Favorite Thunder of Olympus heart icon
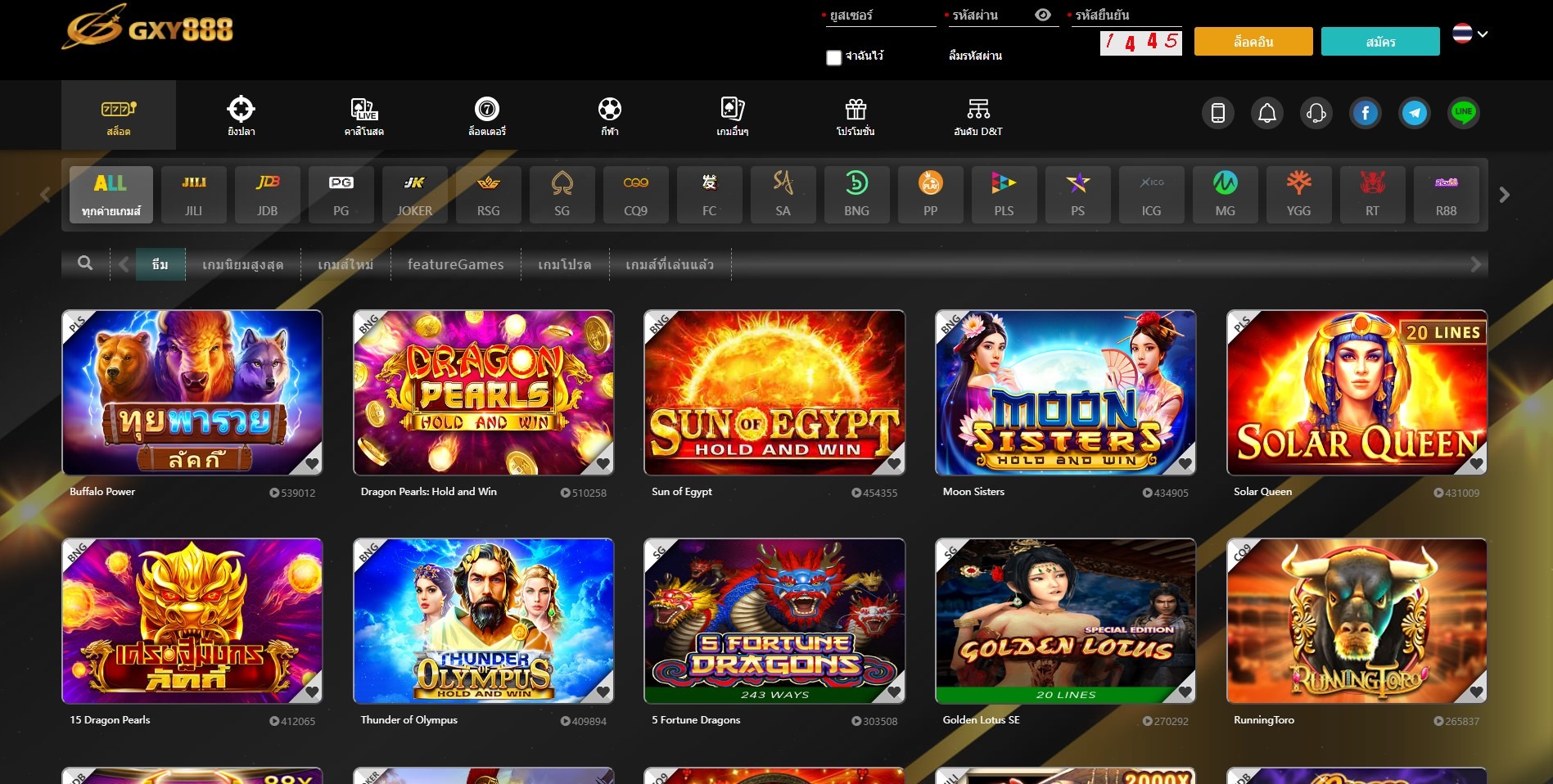Screen dimensions: 1553x784 click(603, 692)
